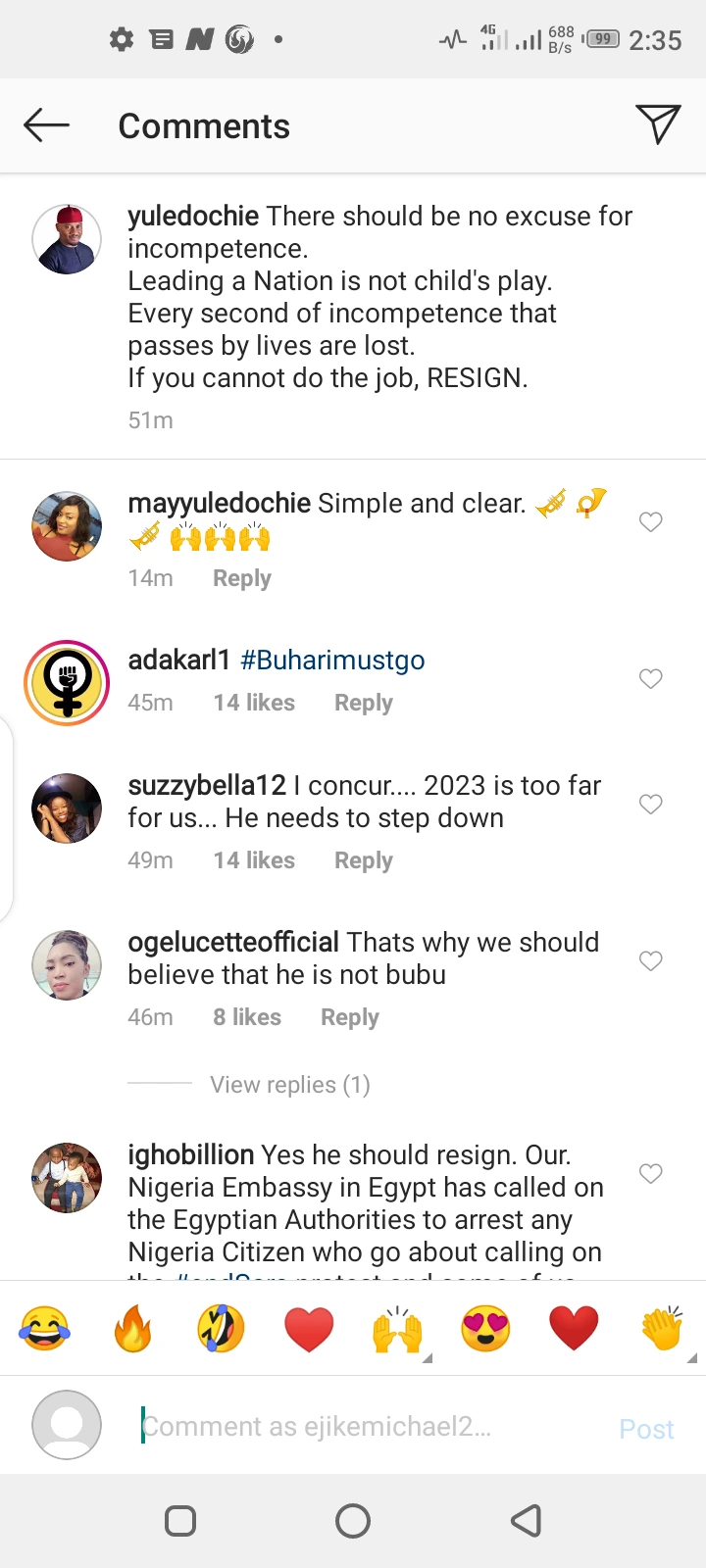The width and height of the screenshot is (706, 1568).
Task: Expand View replies (1) under ogelucetteofficial
Action: [x=289, y=1085]
